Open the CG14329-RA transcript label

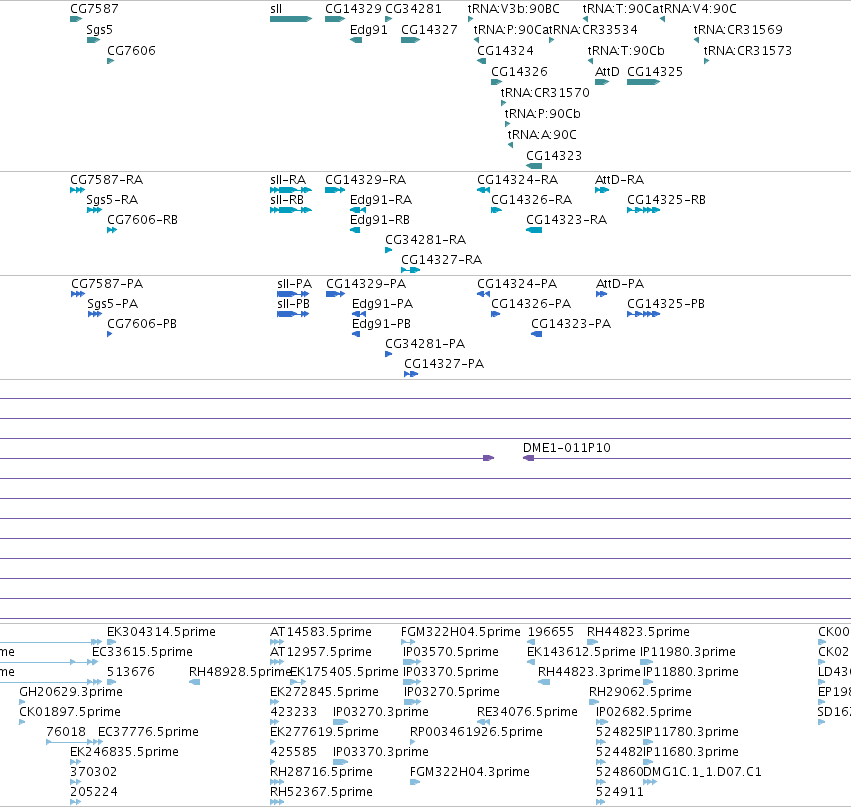point(366,180)
